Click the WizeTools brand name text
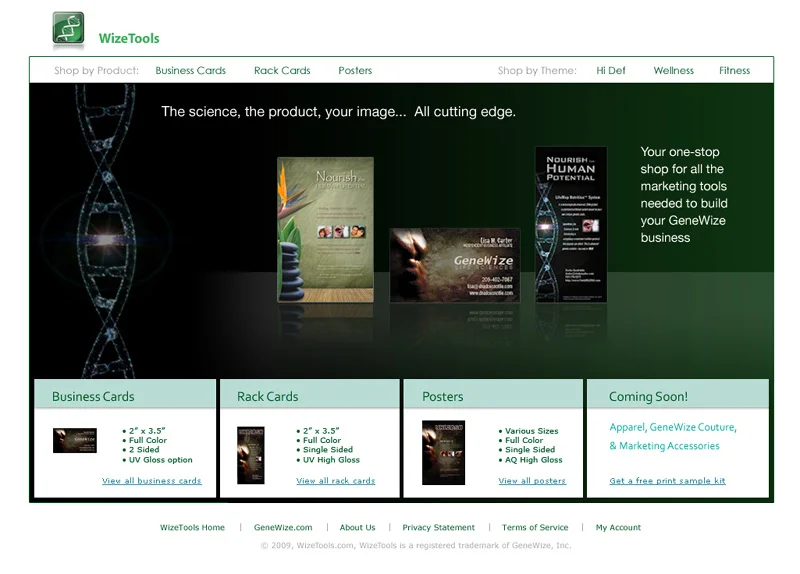 [x=129, y=38]
